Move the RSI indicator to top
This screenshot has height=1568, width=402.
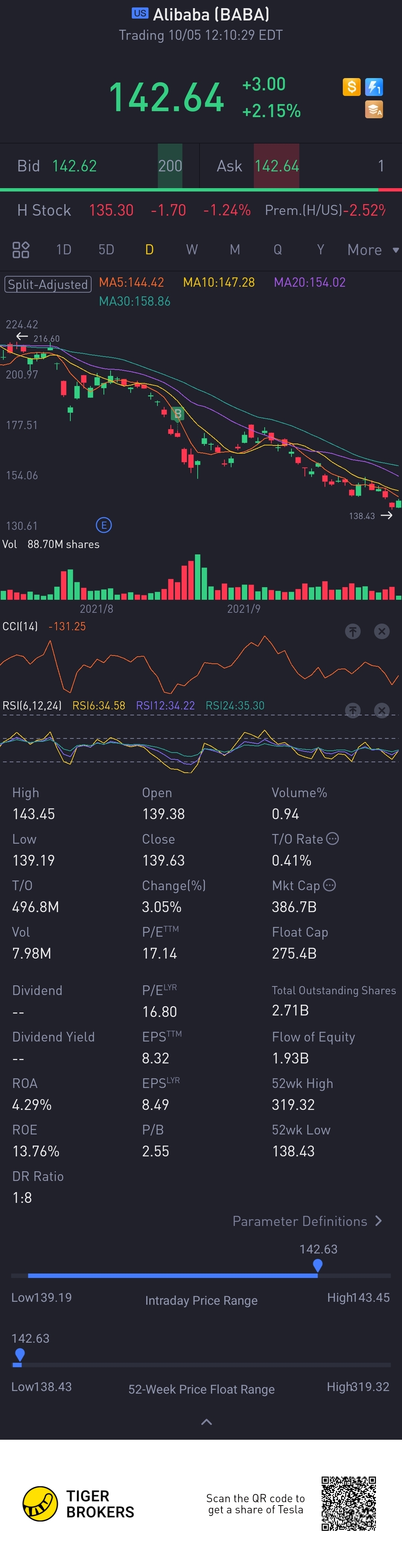(352, 710)
